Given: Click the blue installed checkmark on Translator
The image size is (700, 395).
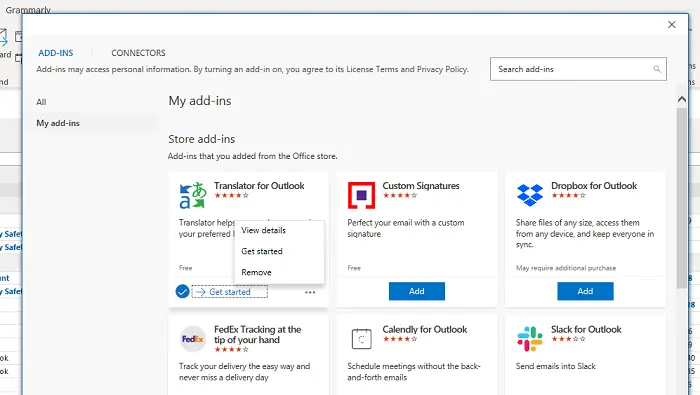Looking at the screenshot, I should (182, 291).
